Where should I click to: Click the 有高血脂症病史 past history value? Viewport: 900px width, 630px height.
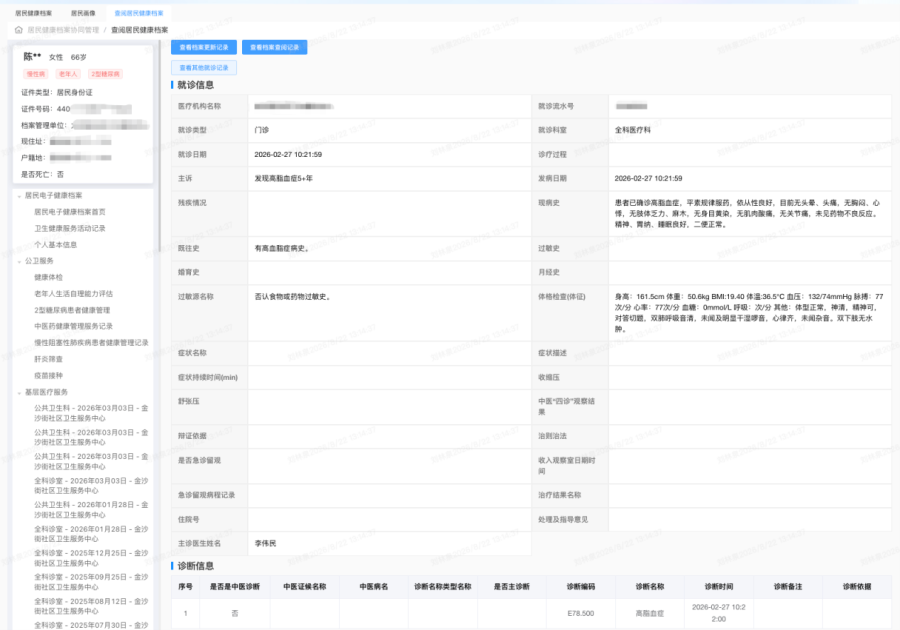pyautogui.click(x=281, y=248)
